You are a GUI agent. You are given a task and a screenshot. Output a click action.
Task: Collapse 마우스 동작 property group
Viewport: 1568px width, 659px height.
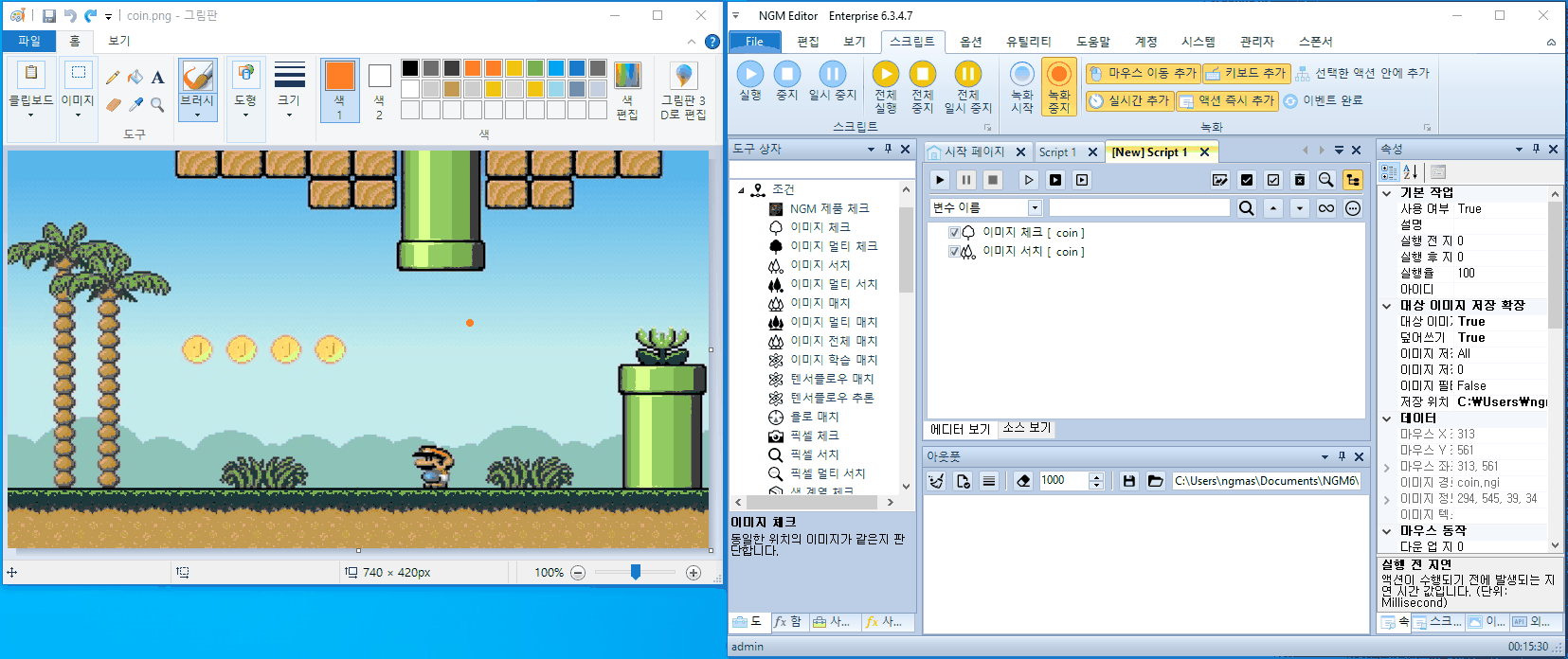(1387, 531)
